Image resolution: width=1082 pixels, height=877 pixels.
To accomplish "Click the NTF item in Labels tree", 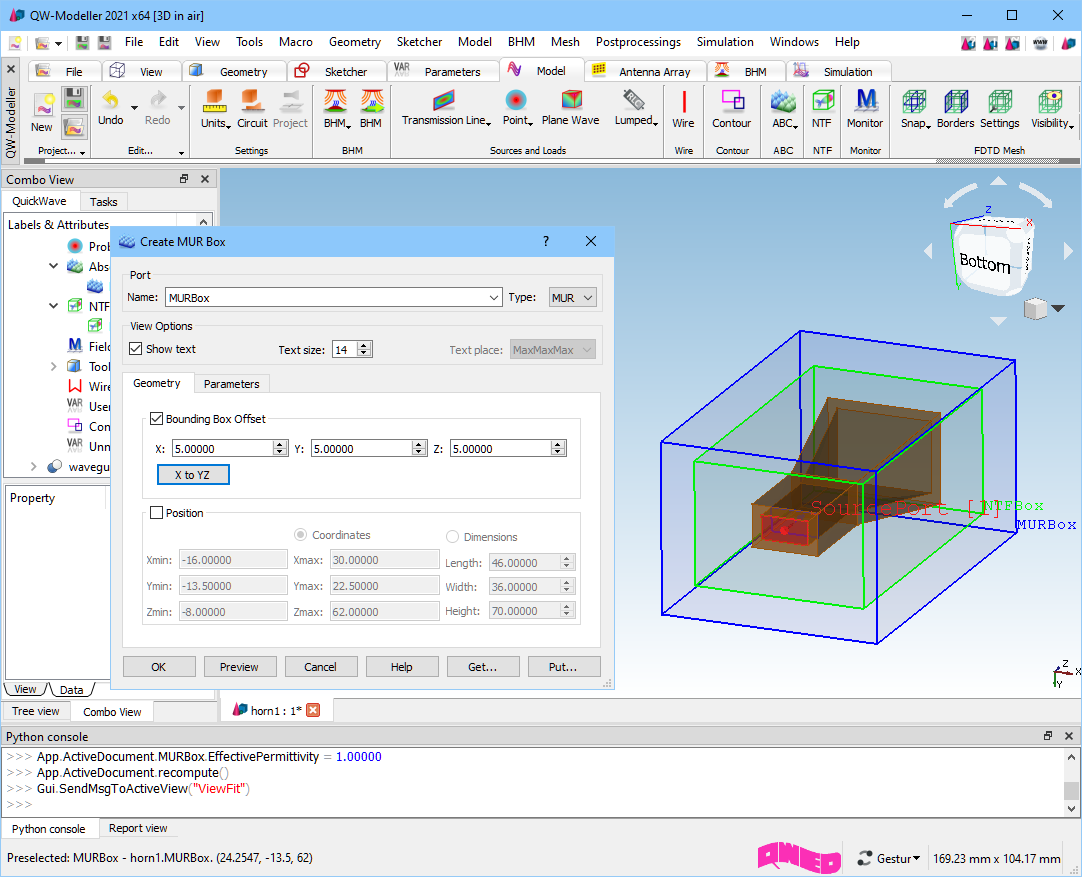I will coord(99,306).
